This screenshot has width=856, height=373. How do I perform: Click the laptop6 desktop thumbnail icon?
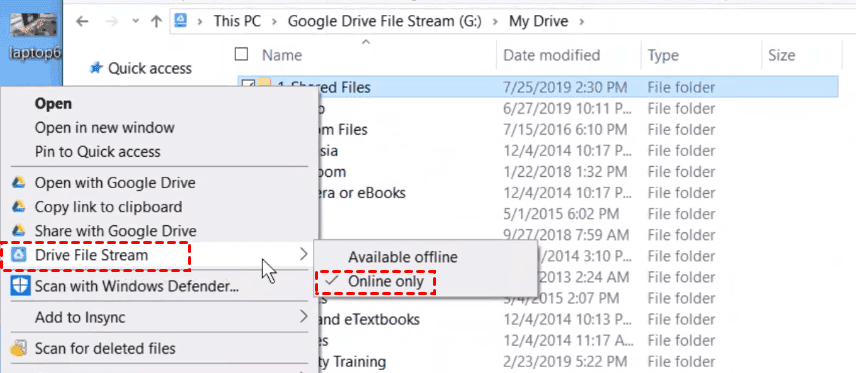pos(34,26)
